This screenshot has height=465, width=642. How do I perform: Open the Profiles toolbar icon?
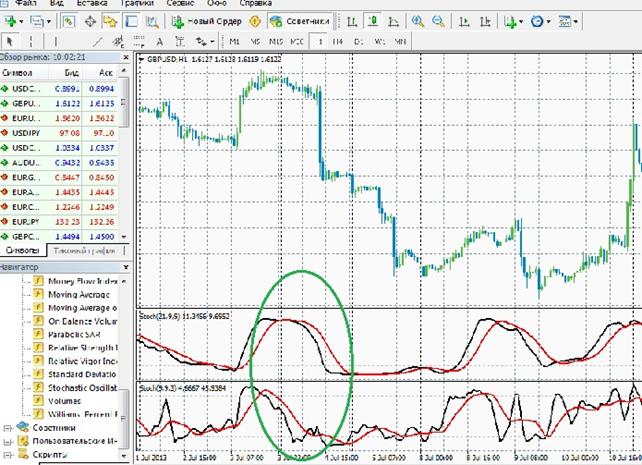[36, 21]
